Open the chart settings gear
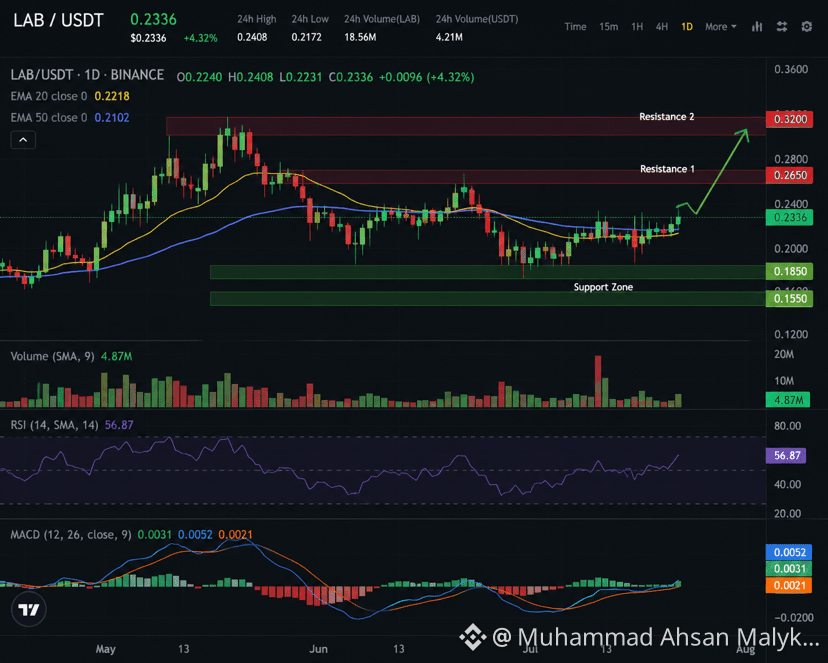 pyautogui.click(x=806, y=26)
